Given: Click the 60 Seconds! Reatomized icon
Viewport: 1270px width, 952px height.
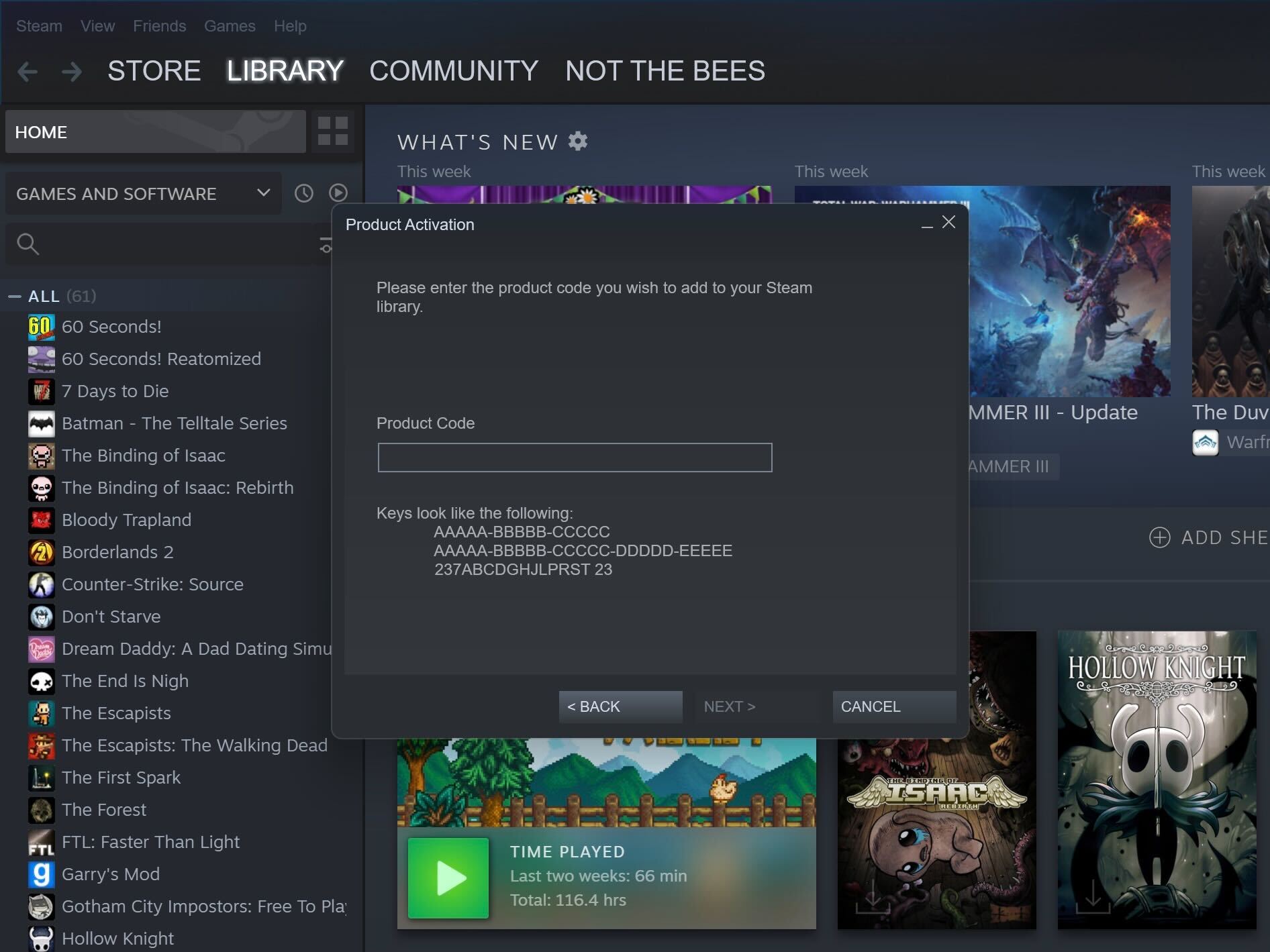Looking at the screenshot, I should coord(42,359).
